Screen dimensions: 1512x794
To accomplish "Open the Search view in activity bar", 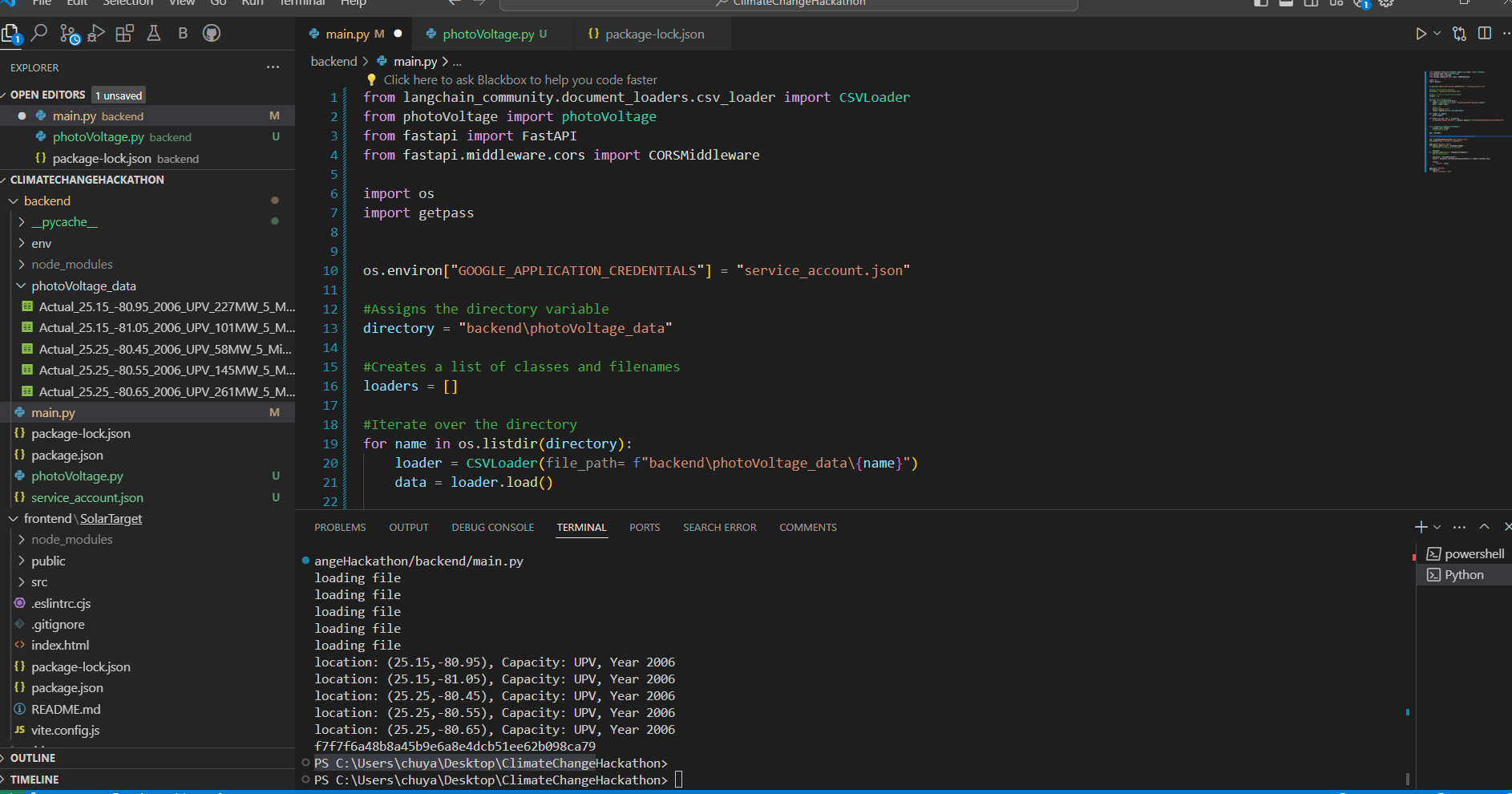I will click(x=38, y=34).
